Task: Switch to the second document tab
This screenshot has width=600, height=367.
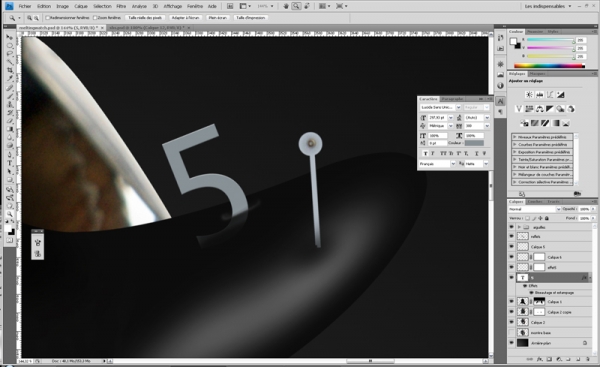Action: [149, 28]
